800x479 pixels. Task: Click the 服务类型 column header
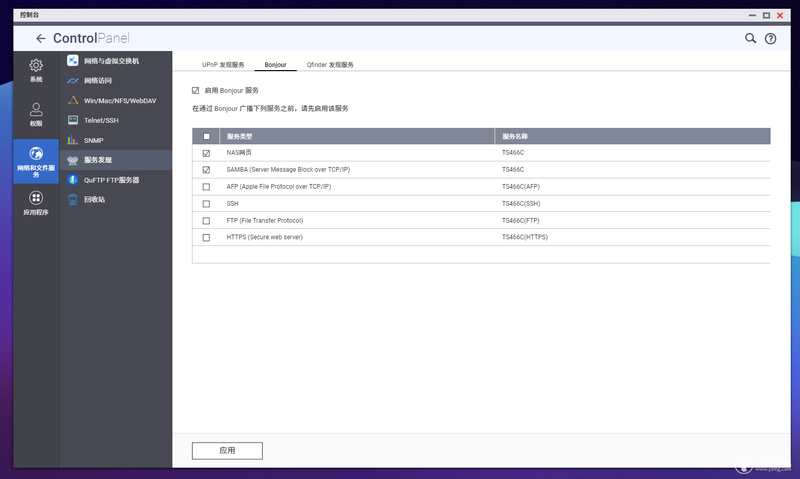point(357,136)
